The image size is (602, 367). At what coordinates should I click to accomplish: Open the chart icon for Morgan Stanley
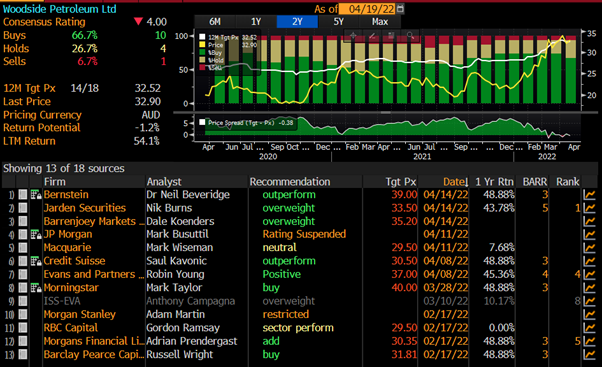pyautogui.click(x=589, y=314)
